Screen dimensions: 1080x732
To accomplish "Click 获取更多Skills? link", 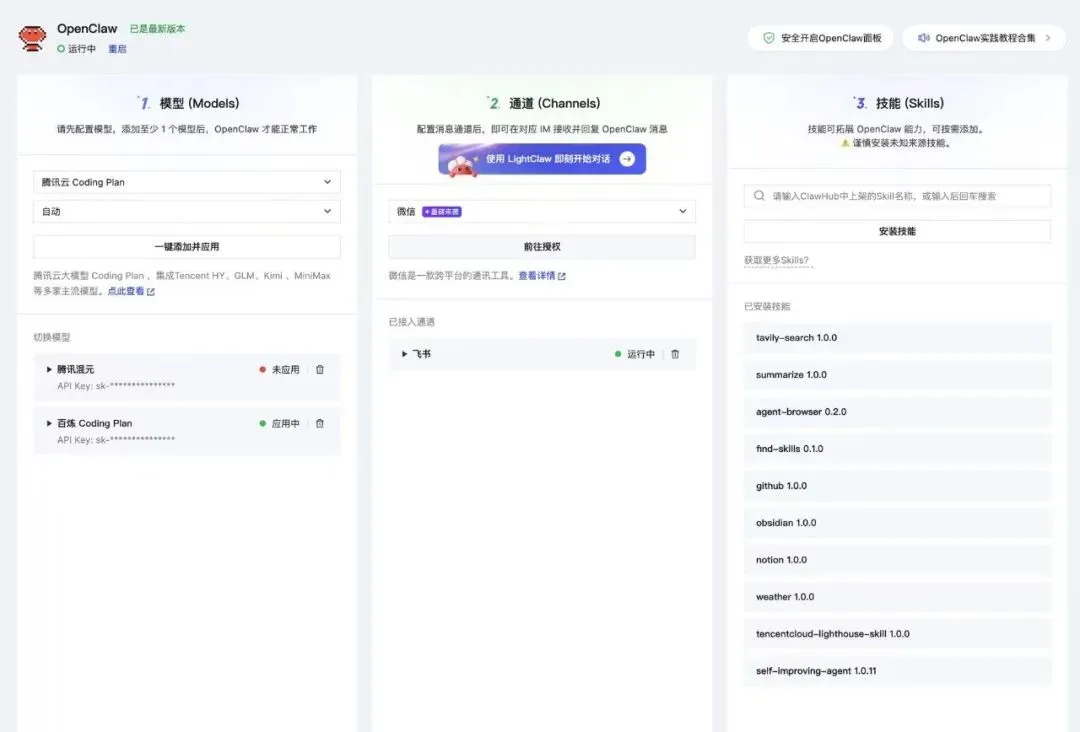I will coord(776,260).
